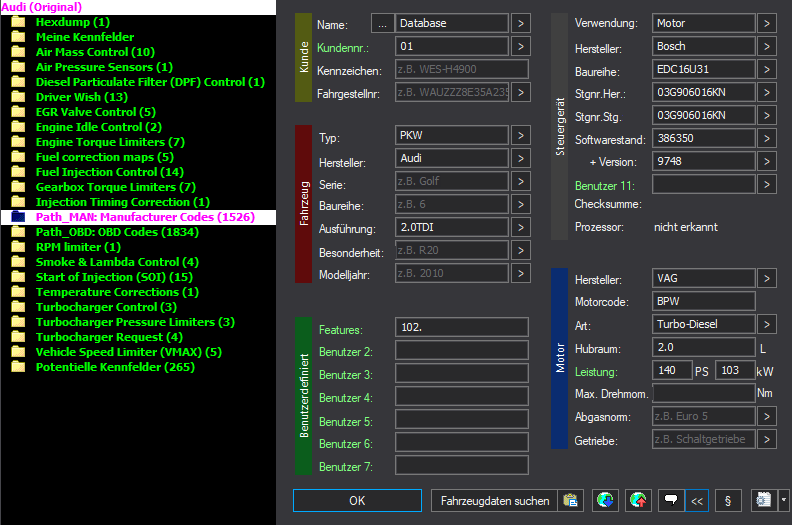
Task: Click the globe download (blue arrow) icon
Action: (605, 501)
